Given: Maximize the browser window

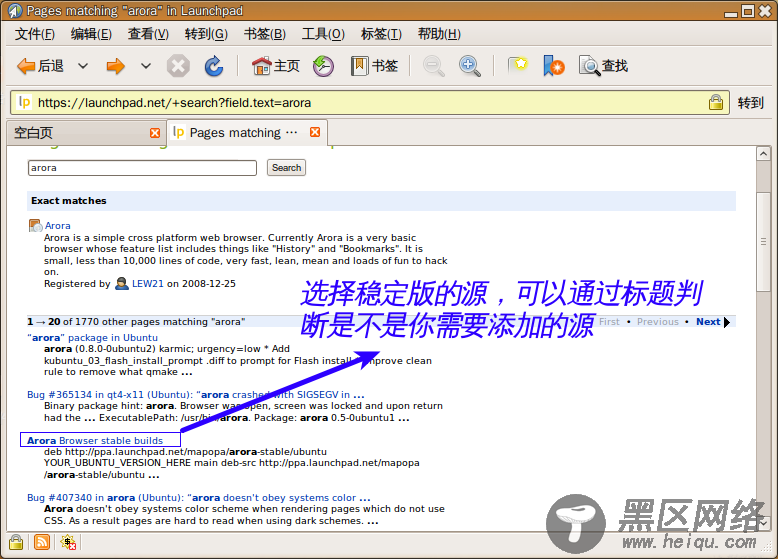Looking at the screenshot, I should [748, 11].
